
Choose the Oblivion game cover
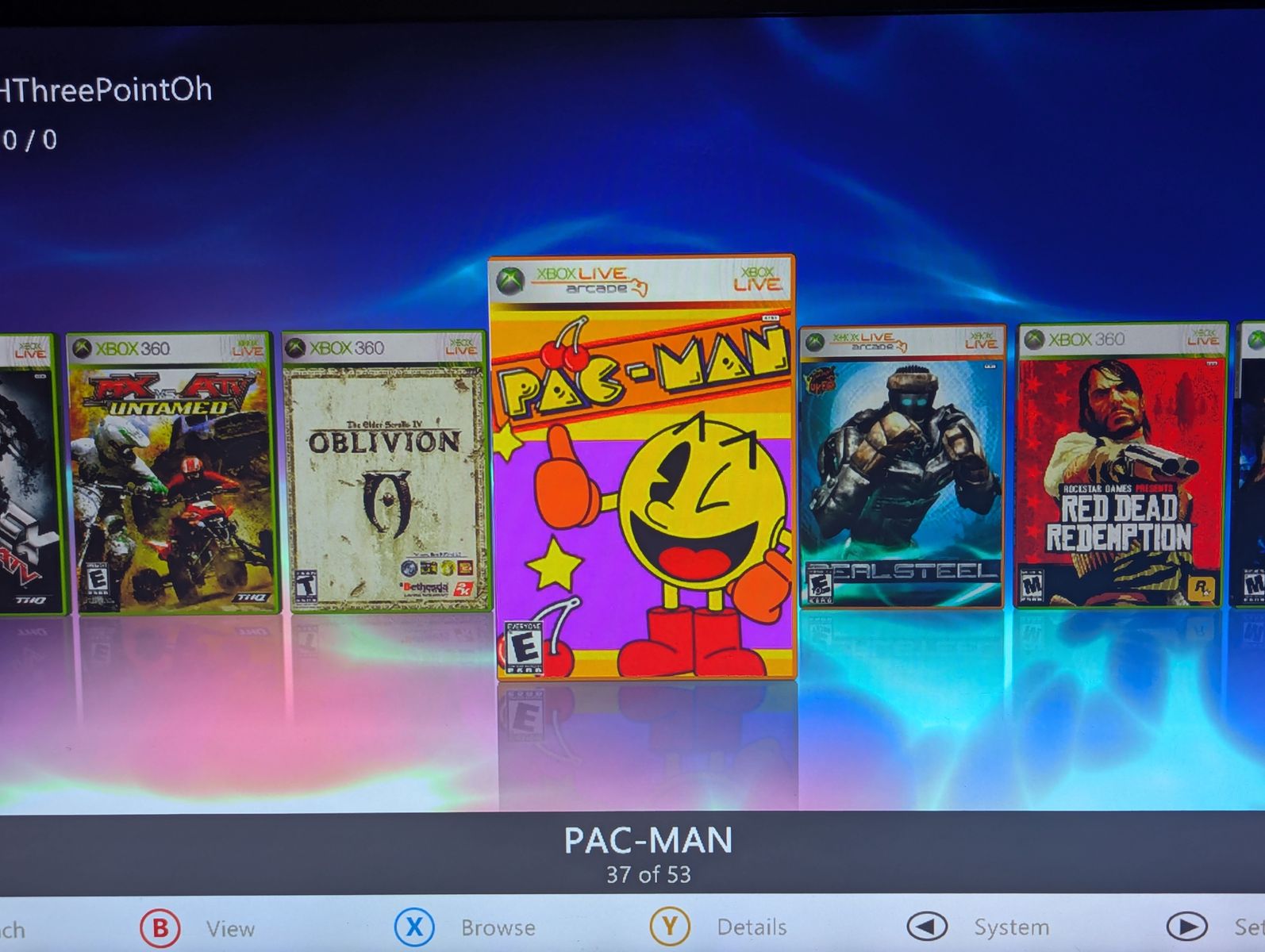tap(386, 472)
